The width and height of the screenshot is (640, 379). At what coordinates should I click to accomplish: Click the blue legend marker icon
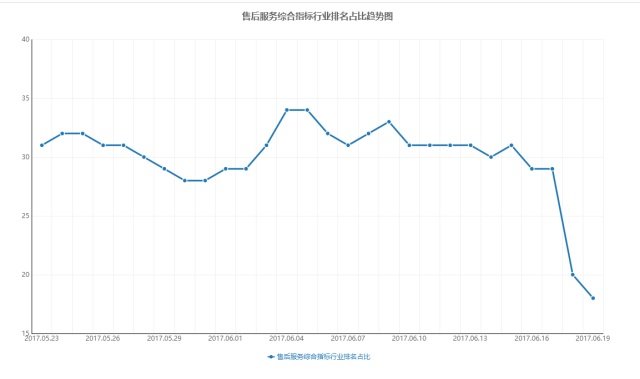pos(271,357)
